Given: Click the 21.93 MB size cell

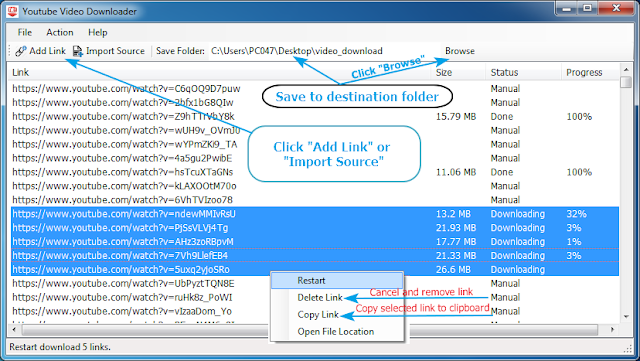Looking at the screenshot, I should tap(456, 227).
